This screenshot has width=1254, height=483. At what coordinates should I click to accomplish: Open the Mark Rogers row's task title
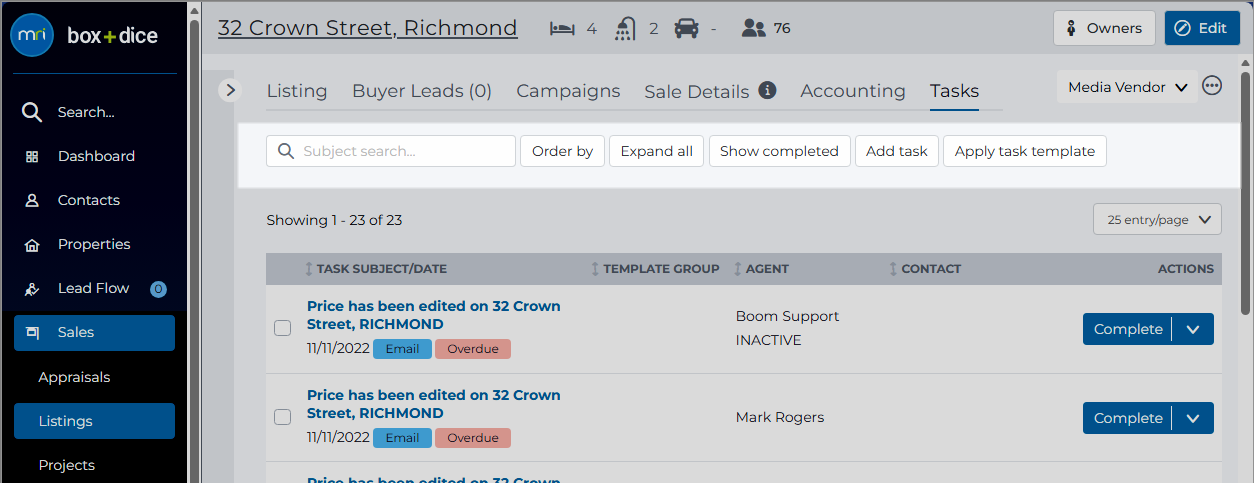434,404
